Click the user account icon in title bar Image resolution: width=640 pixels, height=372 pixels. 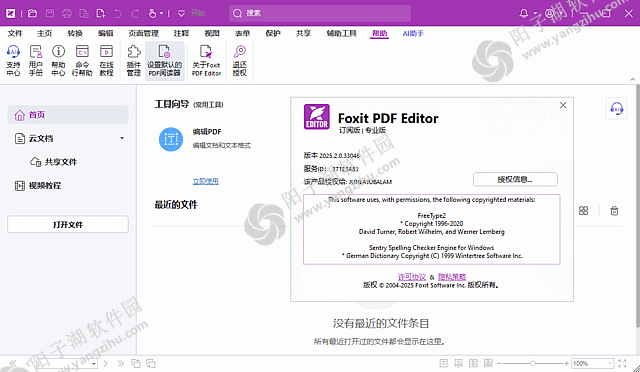pyautogui.click(x=550, y=13)
